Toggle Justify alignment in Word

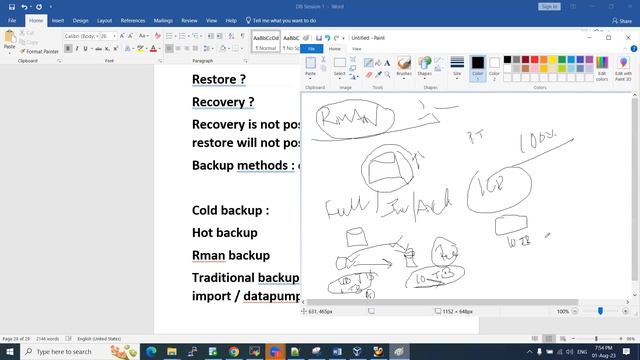coord(196,49)
